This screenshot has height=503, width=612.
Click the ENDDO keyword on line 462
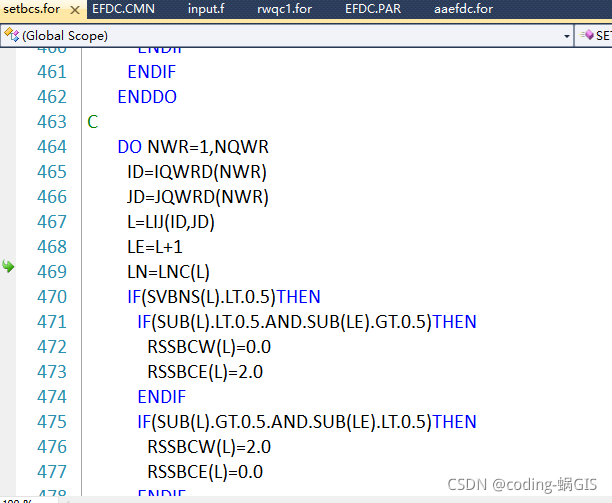[x=147, y=97]
